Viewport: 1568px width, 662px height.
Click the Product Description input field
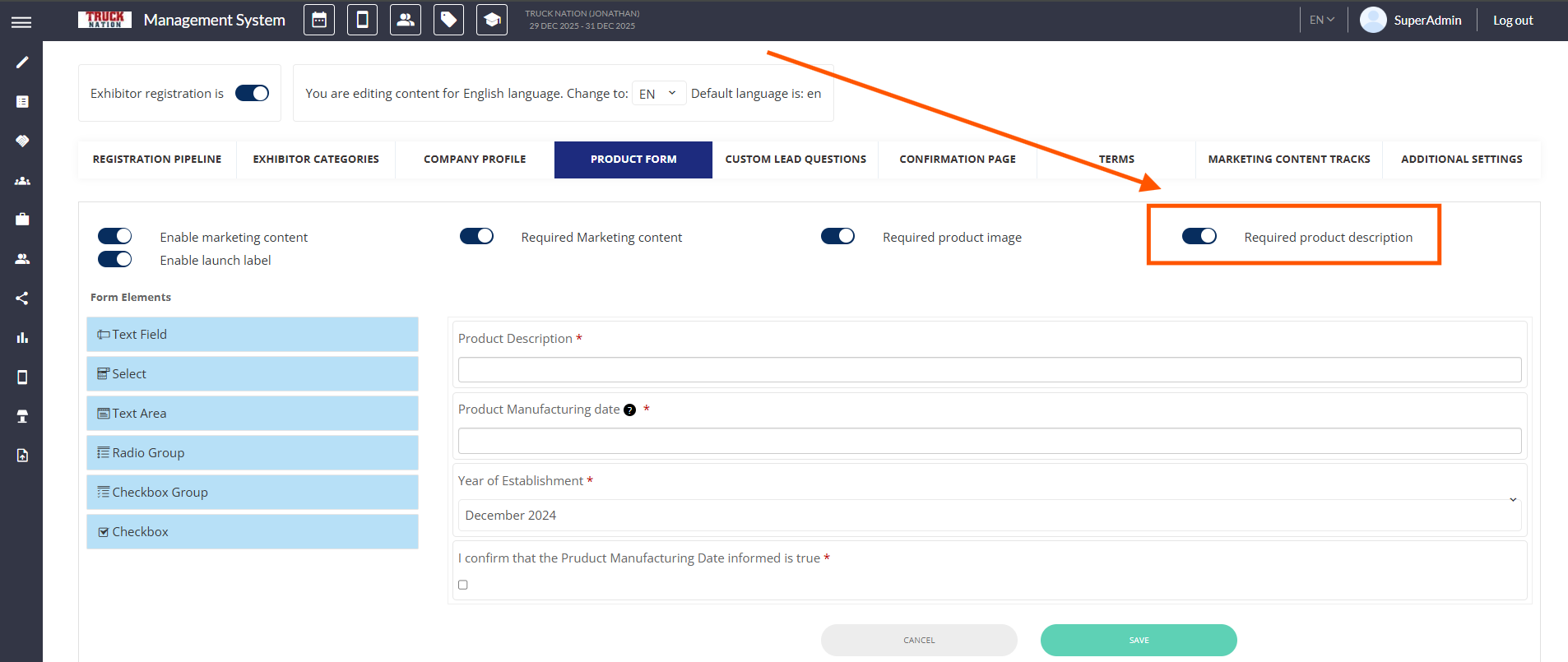pyautogui.click(x=989, y=370)
